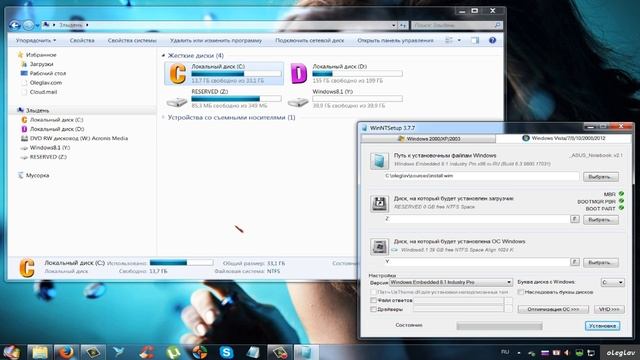640x360 pixels.
Task: Open the recent pages dropdown near Forward
Action: pos(37,25)
